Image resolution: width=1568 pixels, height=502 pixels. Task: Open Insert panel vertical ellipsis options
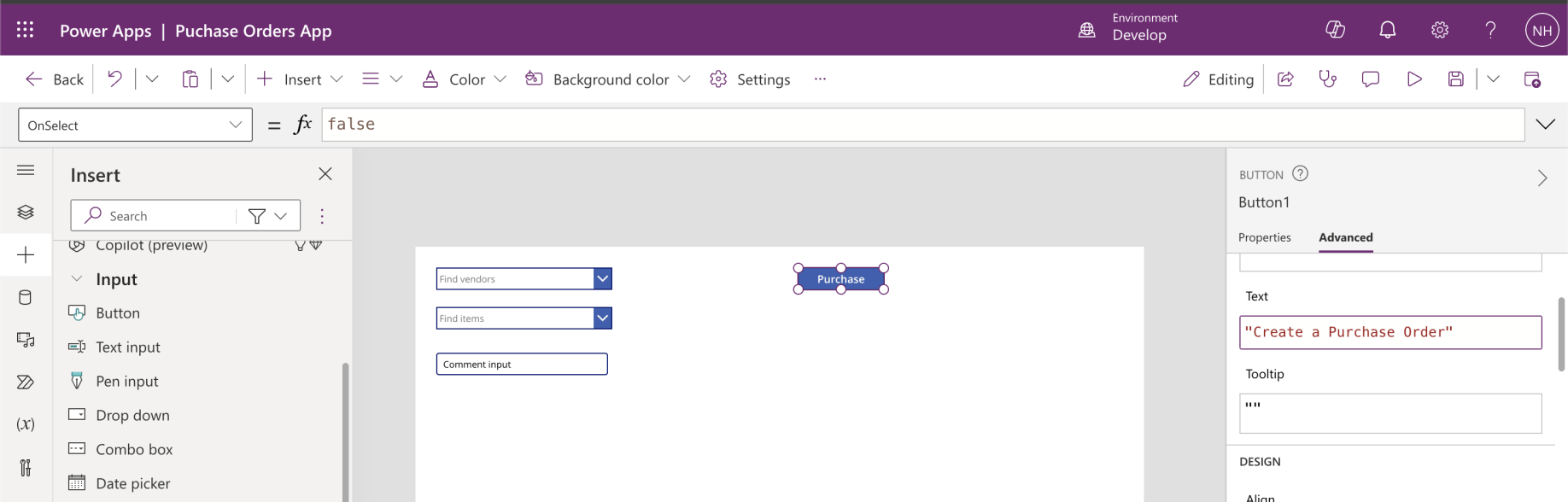point(322,216)
